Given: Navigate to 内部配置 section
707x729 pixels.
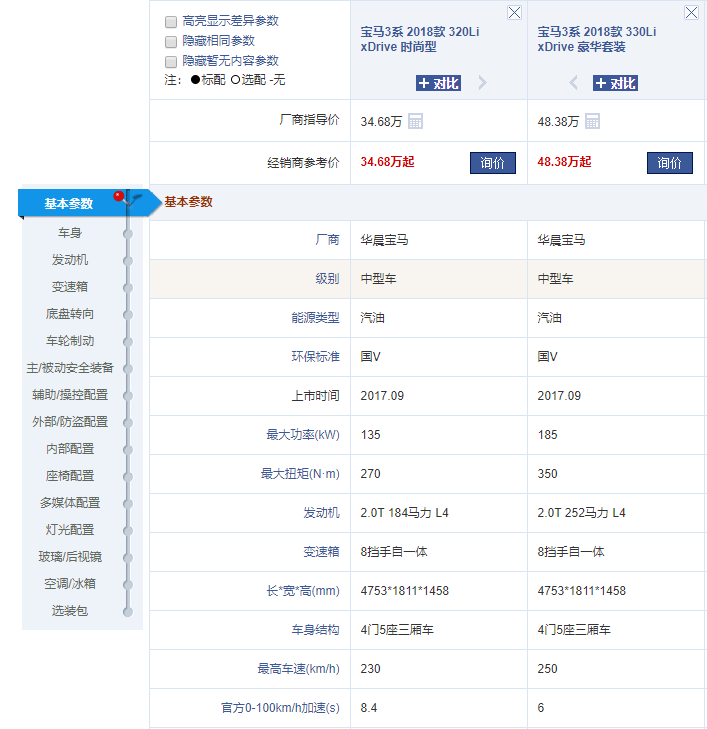Looking at the screenshot, I should 70,449.
